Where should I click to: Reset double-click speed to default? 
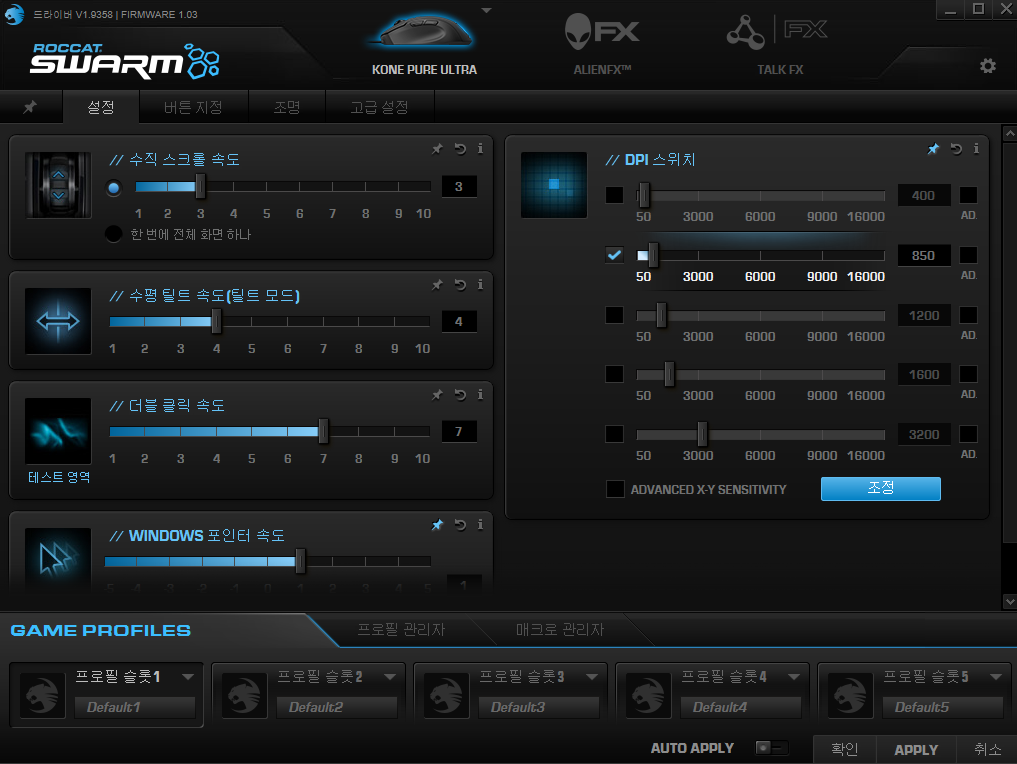point(460,395)
